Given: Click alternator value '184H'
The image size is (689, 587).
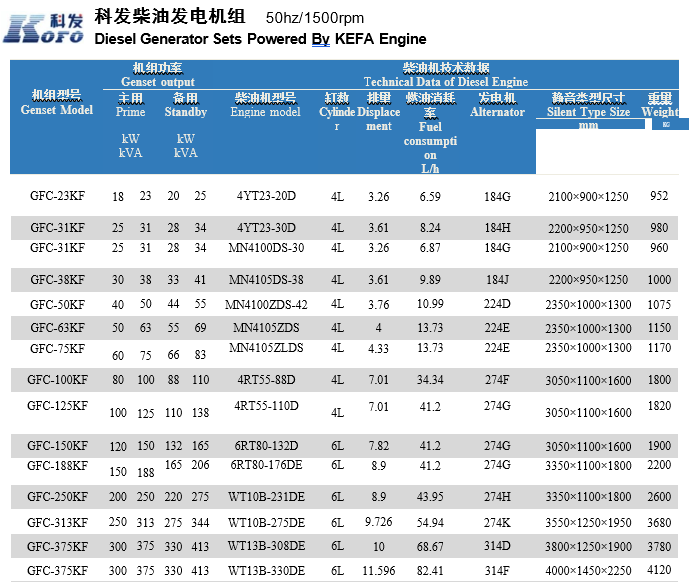Looking at the screenshot, I should (497, 228).
